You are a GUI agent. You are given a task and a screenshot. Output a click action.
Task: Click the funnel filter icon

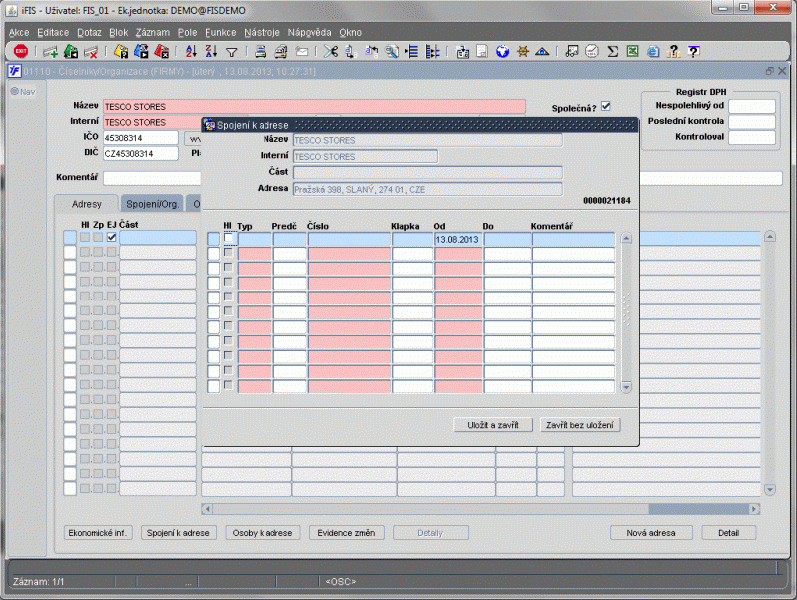(x=231, y=51)
